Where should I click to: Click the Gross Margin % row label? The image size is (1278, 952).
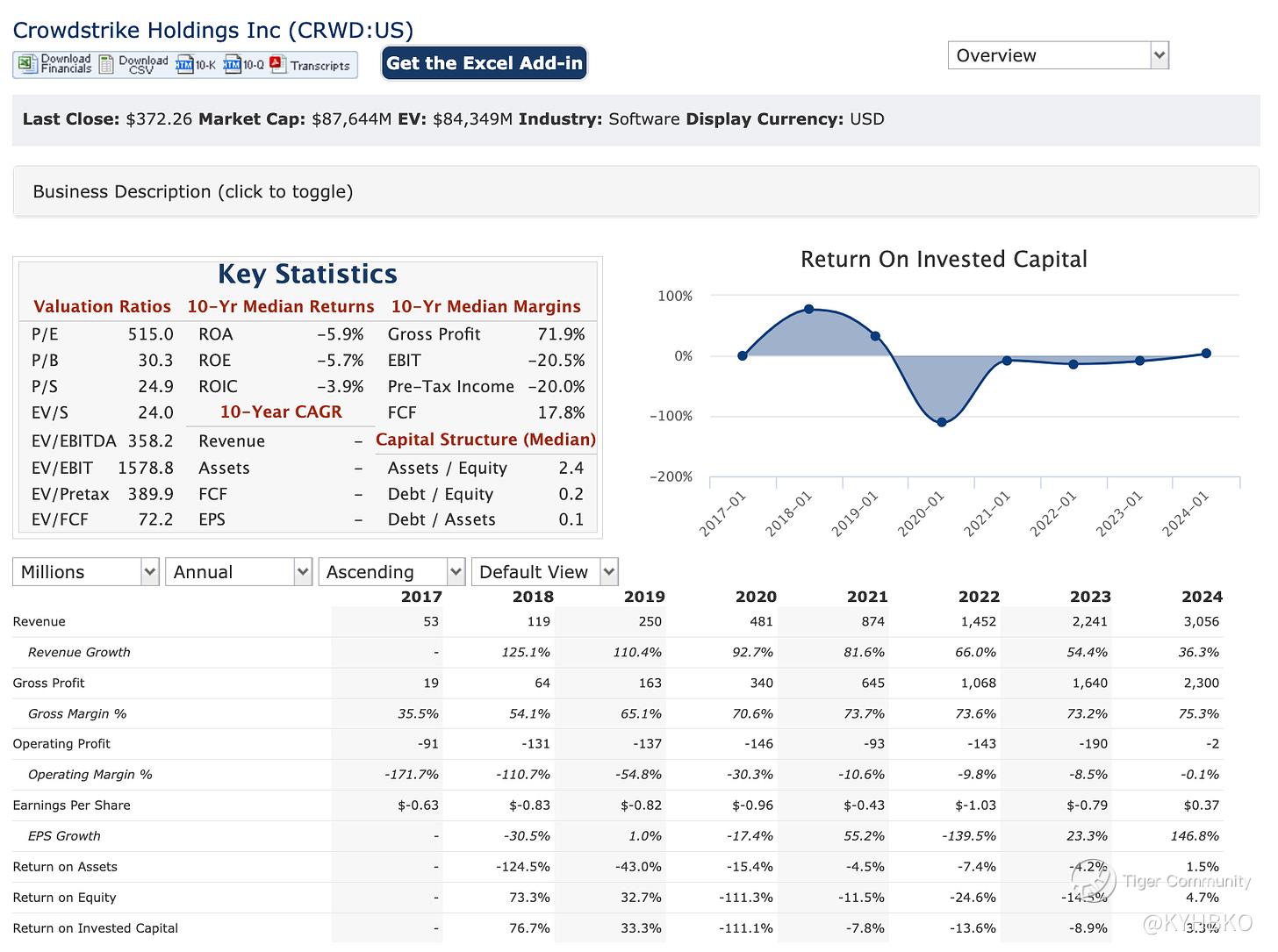[77, 713]
